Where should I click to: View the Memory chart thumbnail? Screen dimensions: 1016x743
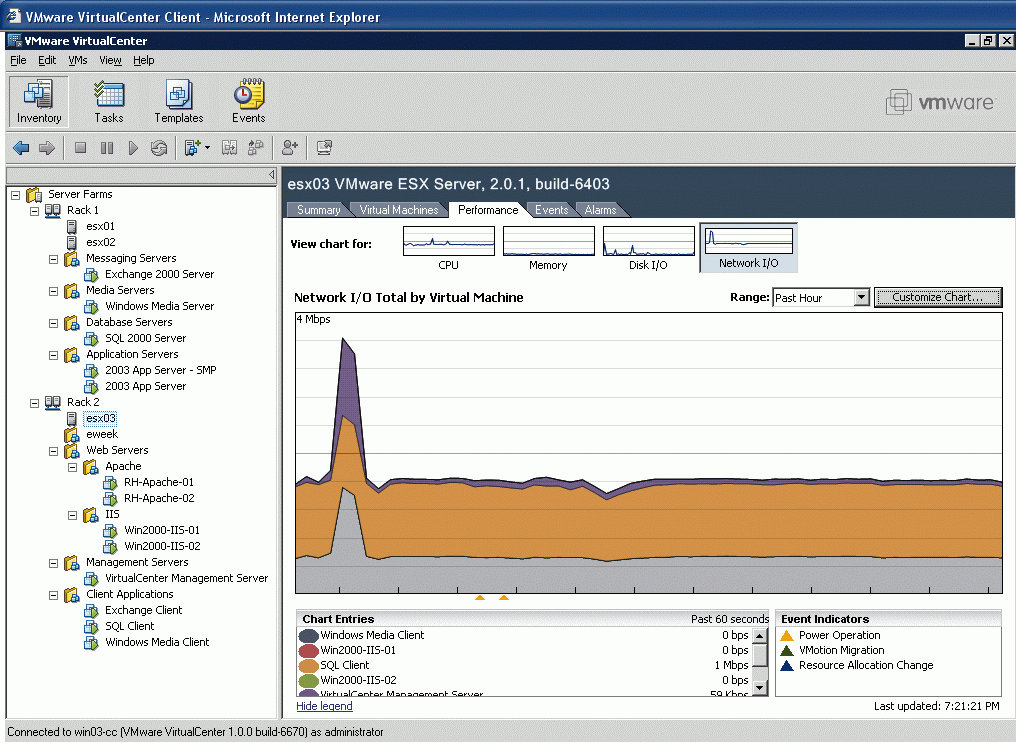pos(548,241)
